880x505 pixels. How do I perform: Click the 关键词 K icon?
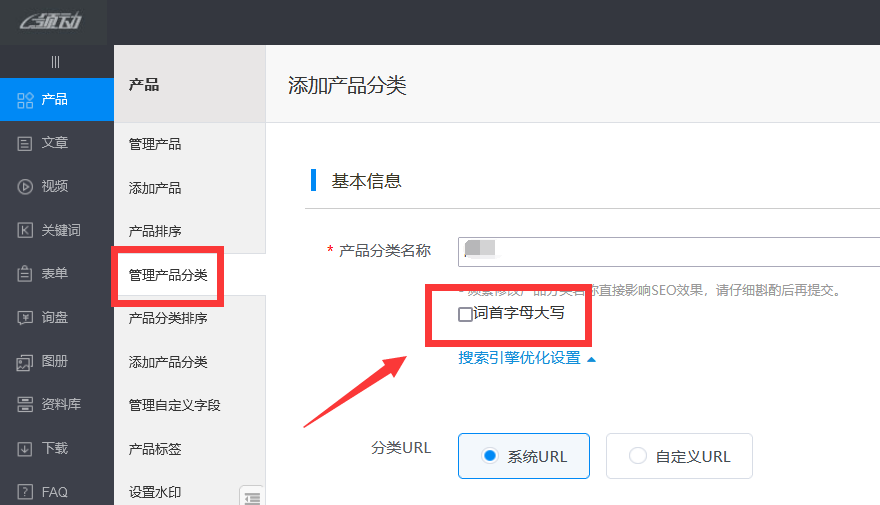[x=25, y=230]
